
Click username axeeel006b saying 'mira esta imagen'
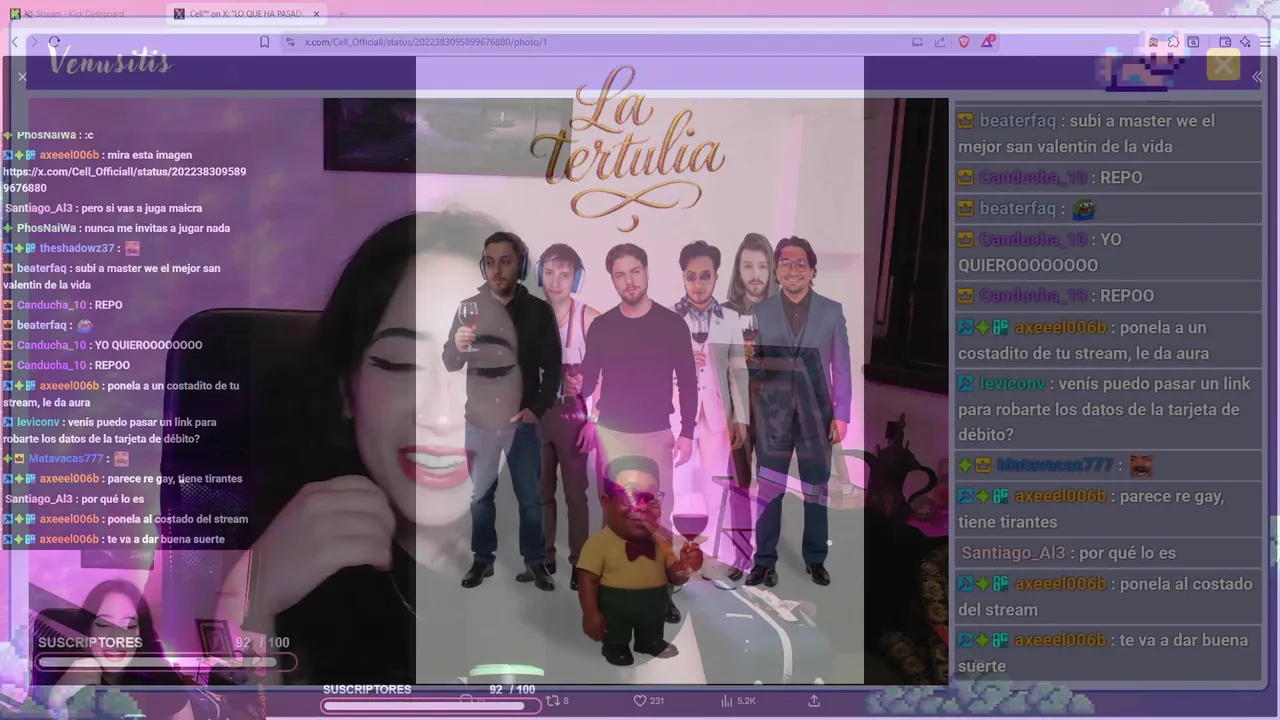coord(69,155)
